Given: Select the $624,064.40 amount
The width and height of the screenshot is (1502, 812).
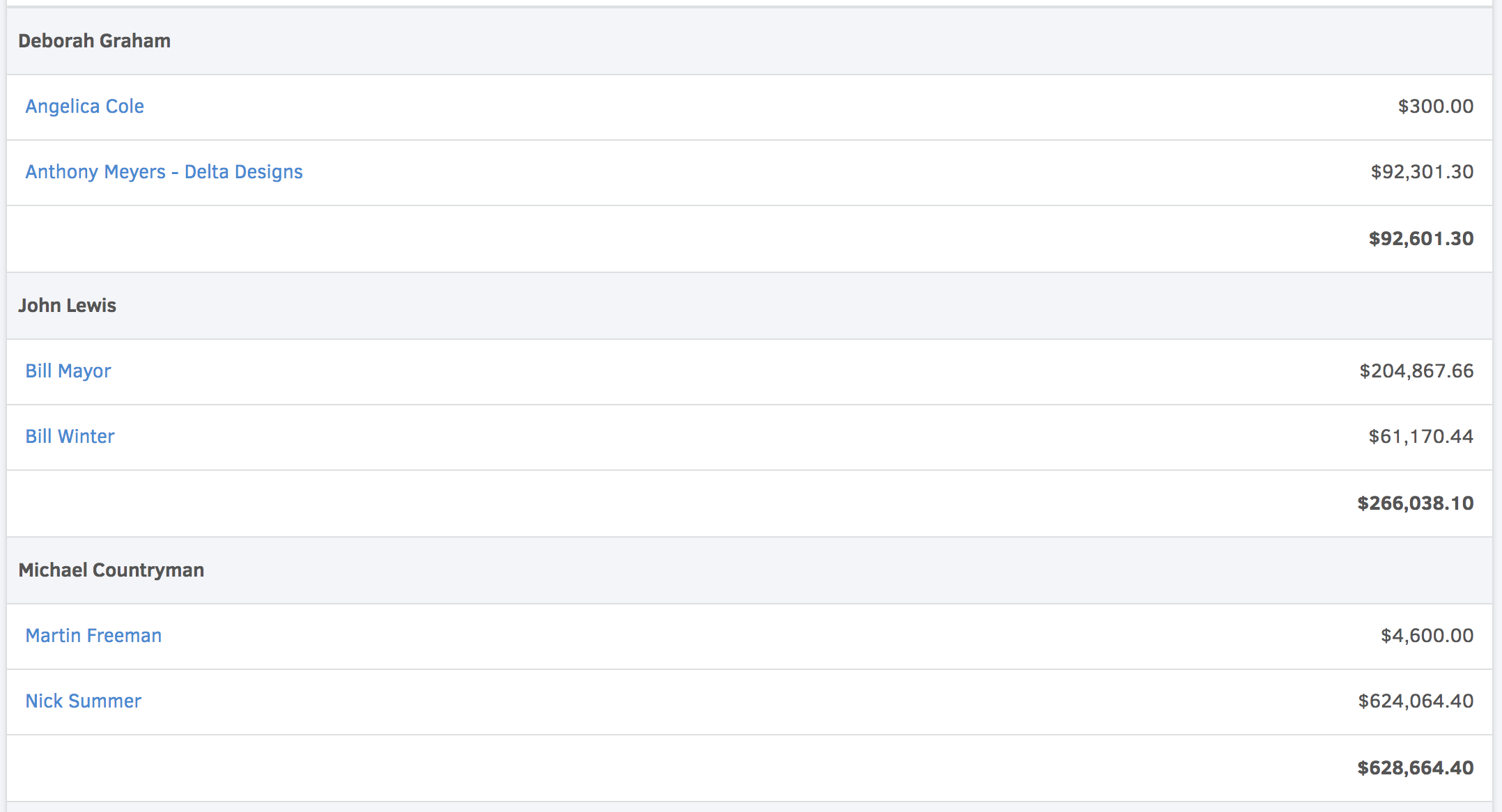Looking at the screenshot, I should [x=1416, y=701].
